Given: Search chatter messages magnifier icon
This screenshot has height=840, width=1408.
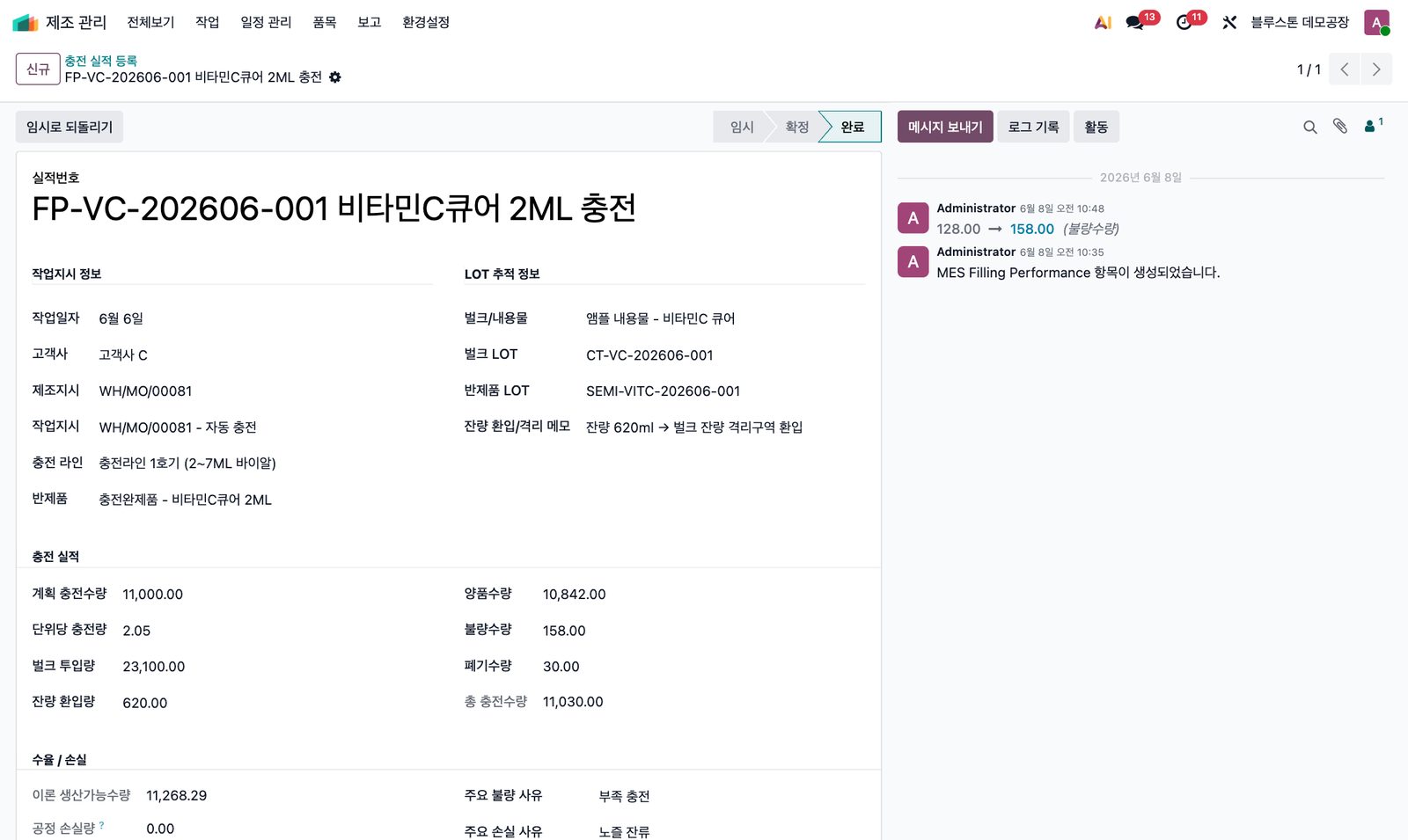Looking at the screenshot, I should pyautogui.click(x=1310, y=128).
